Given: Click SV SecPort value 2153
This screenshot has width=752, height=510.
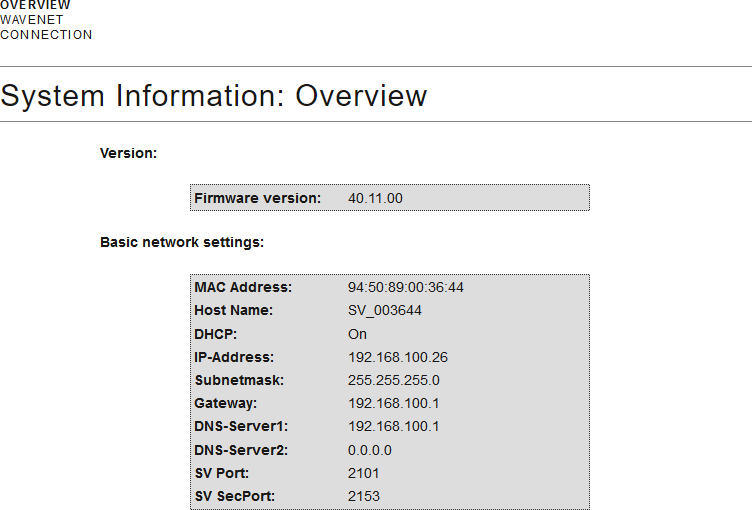Looking at the screenshot, I should [x=363, y=496].
